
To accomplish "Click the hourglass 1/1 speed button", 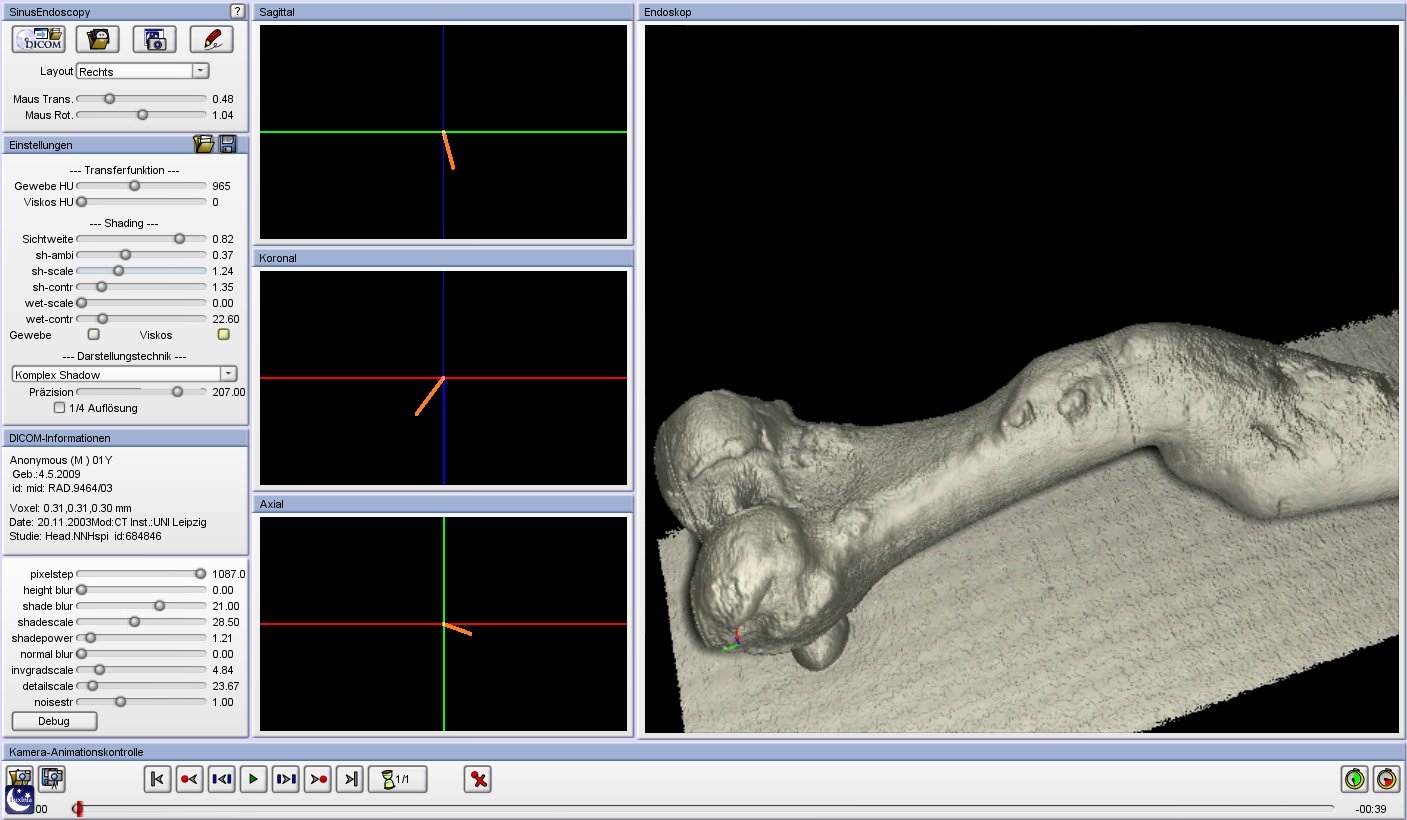I will coord(398,779).
